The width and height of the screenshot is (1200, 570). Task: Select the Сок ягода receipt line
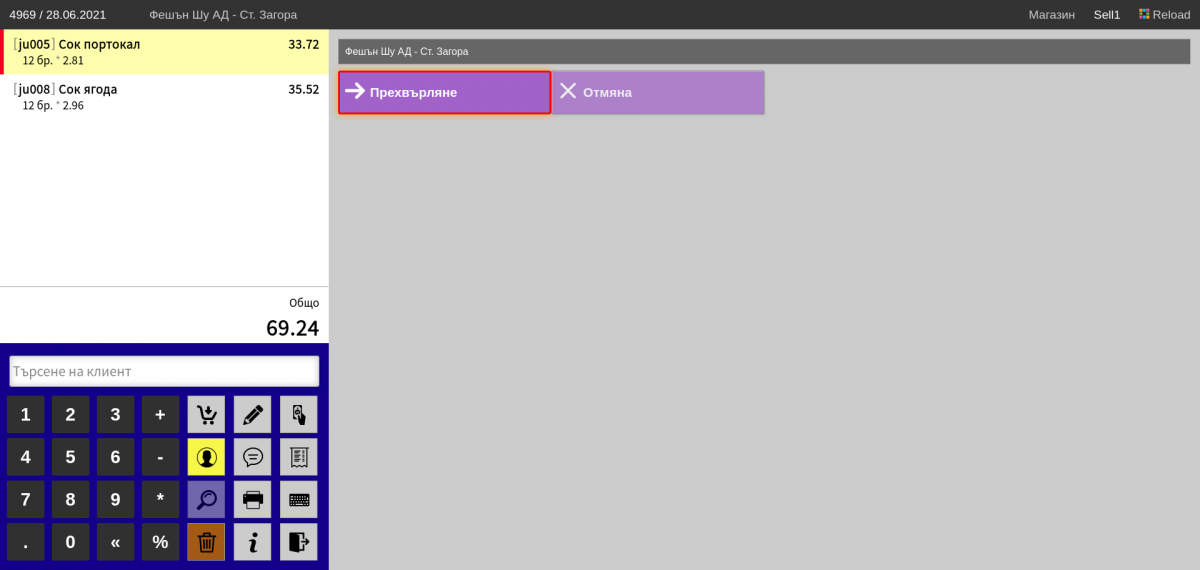point(164,97)
